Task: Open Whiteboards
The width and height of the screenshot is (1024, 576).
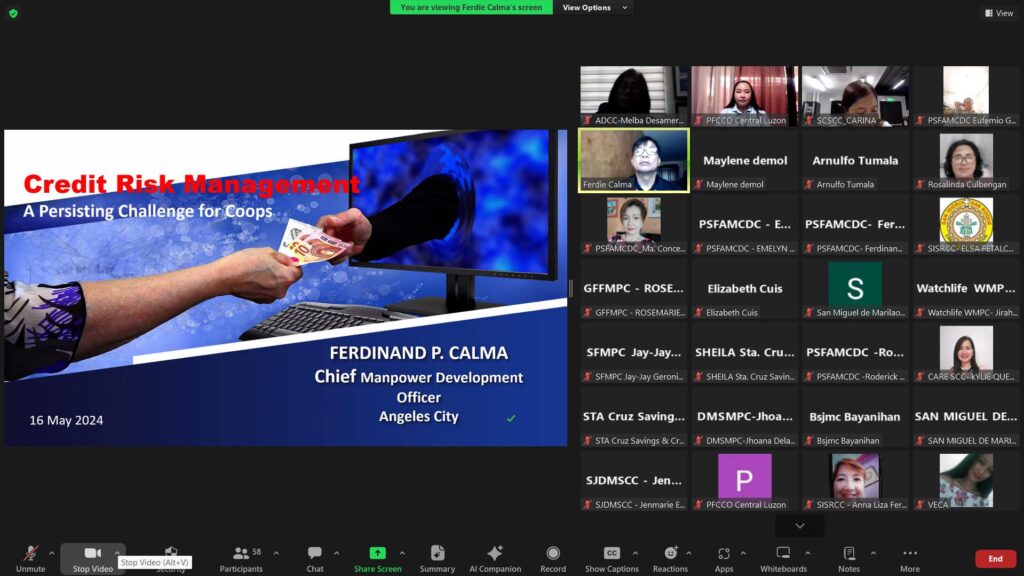Action: click(x=783, y=559)
